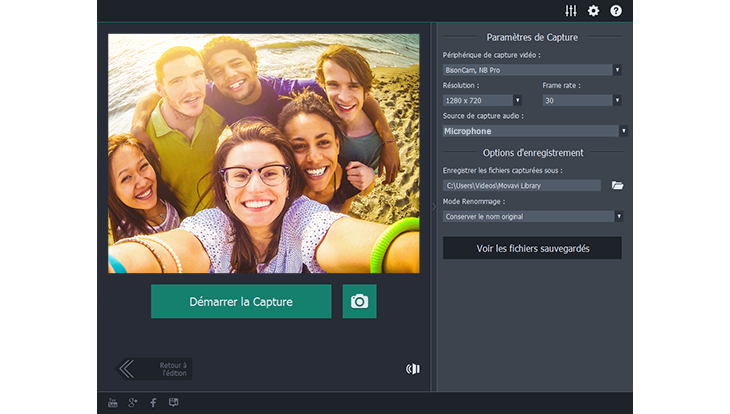Screen dimensions: 730x414
Task: Open the video capture device dropdown
Action: pos(532,70)
